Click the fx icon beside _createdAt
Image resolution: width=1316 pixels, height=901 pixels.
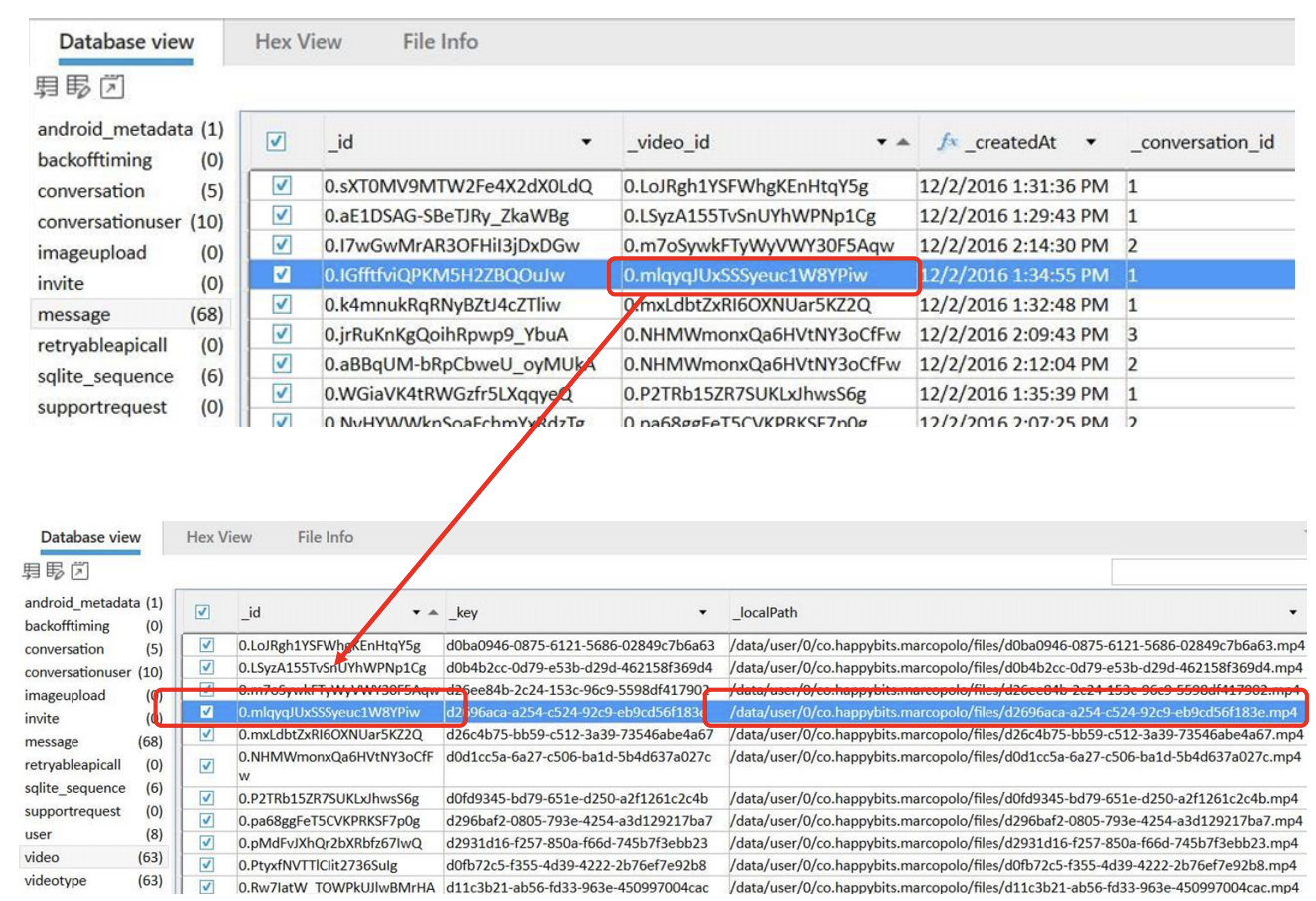[947, 142]
